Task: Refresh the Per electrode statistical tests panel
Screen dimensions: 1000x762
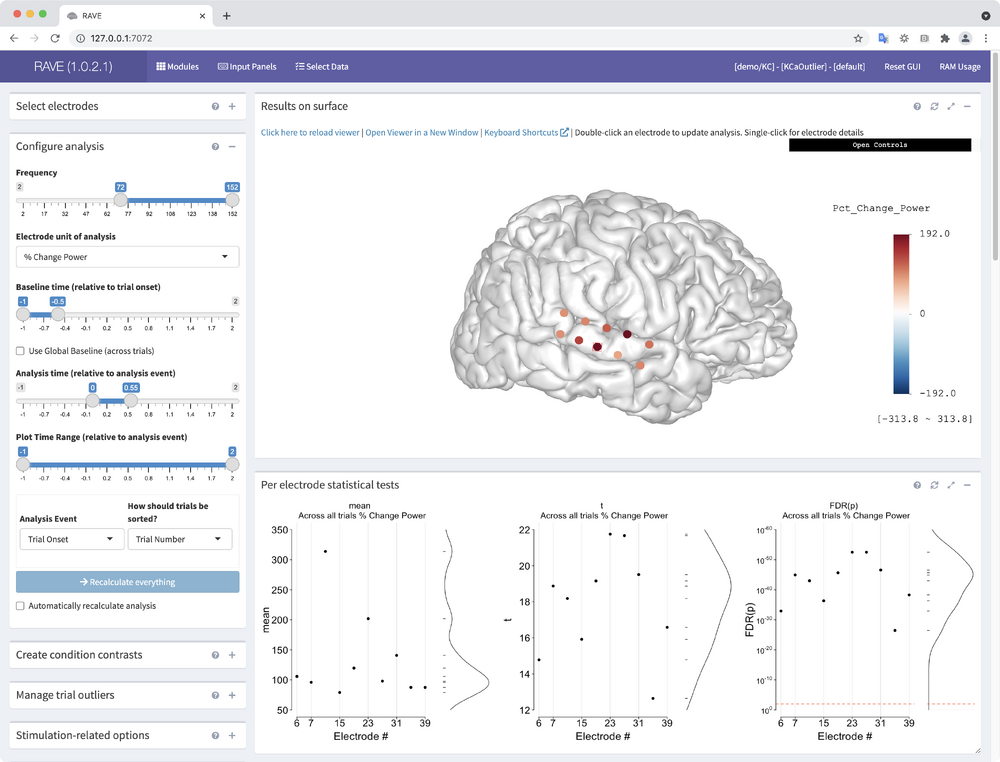Action: click(934, 485)
